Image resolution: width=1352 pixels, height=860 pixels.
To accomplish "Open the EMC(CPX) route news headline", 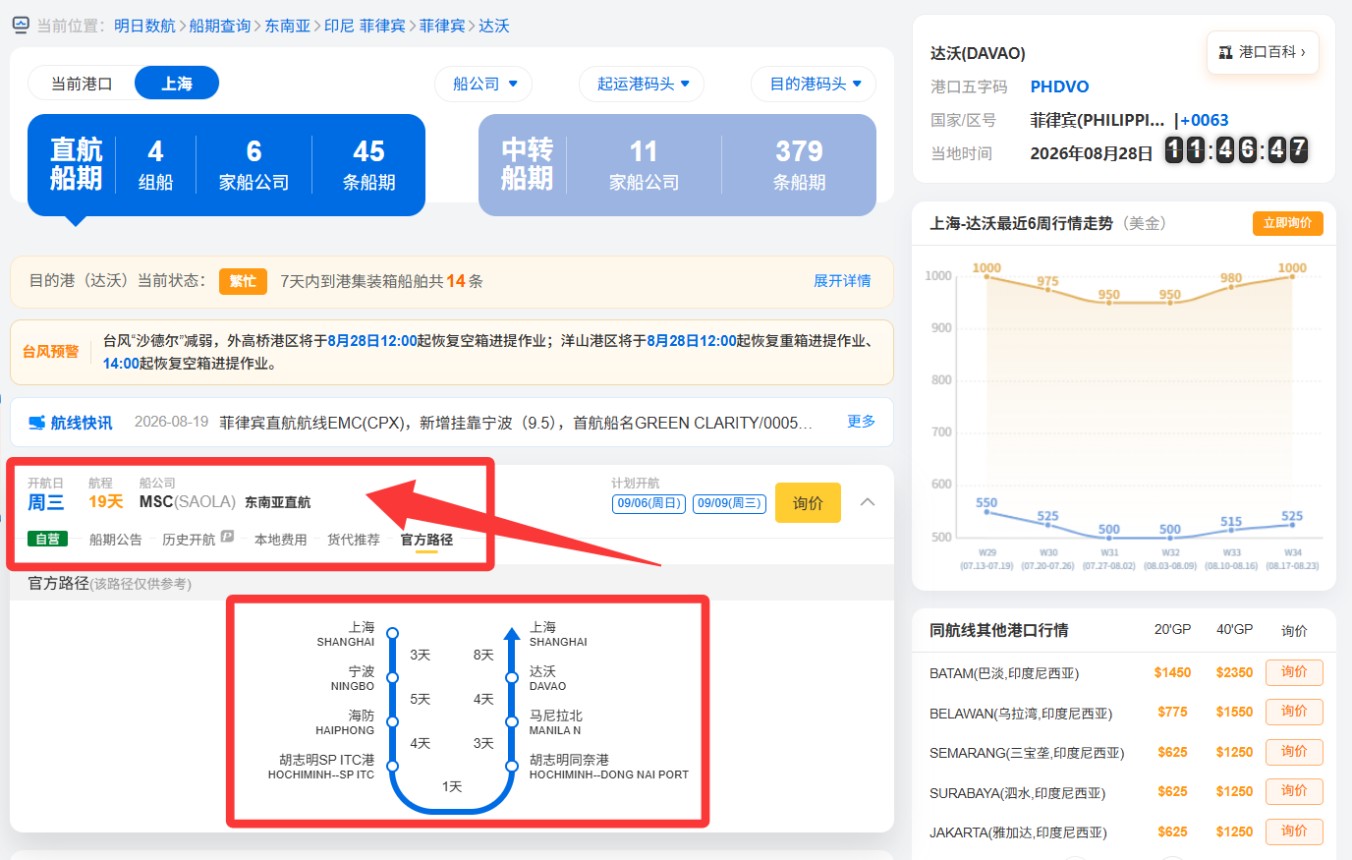I will pyautogui.click(x=516, y=423).
